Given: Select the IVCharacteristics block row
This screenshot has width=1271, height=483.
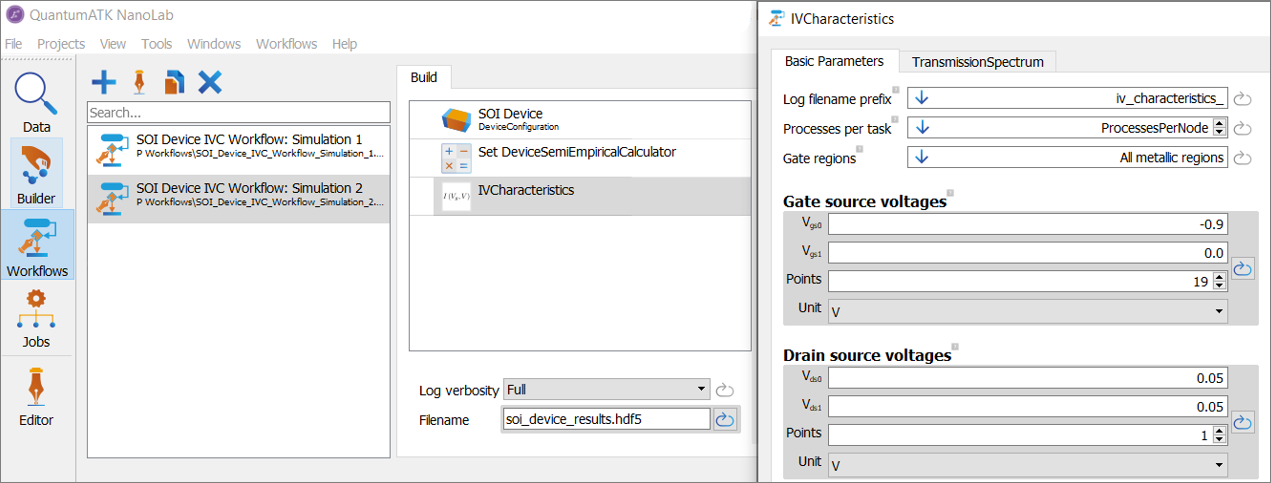Looking at the screenshot, I should click(x=580, y=196).
